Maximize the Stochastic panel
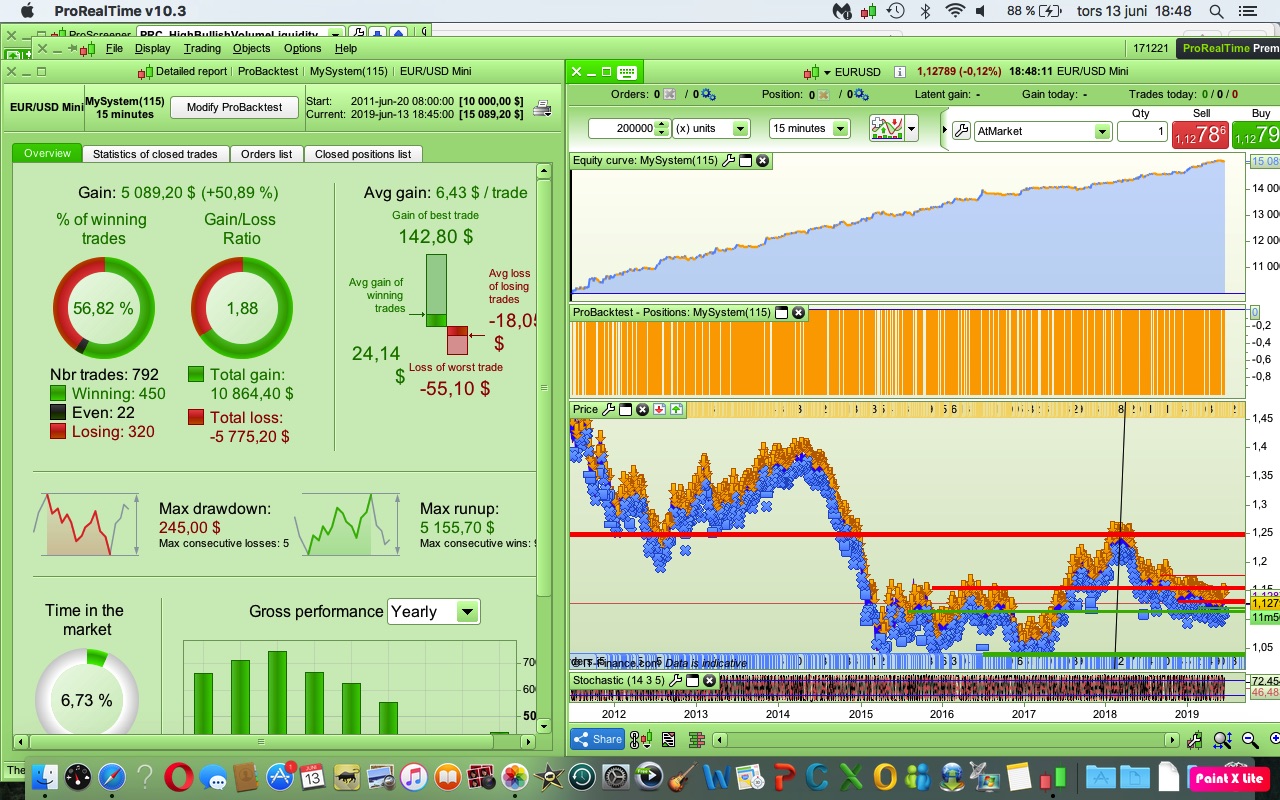The height and width of the screenshot is (800, 1280). (692, 680)
